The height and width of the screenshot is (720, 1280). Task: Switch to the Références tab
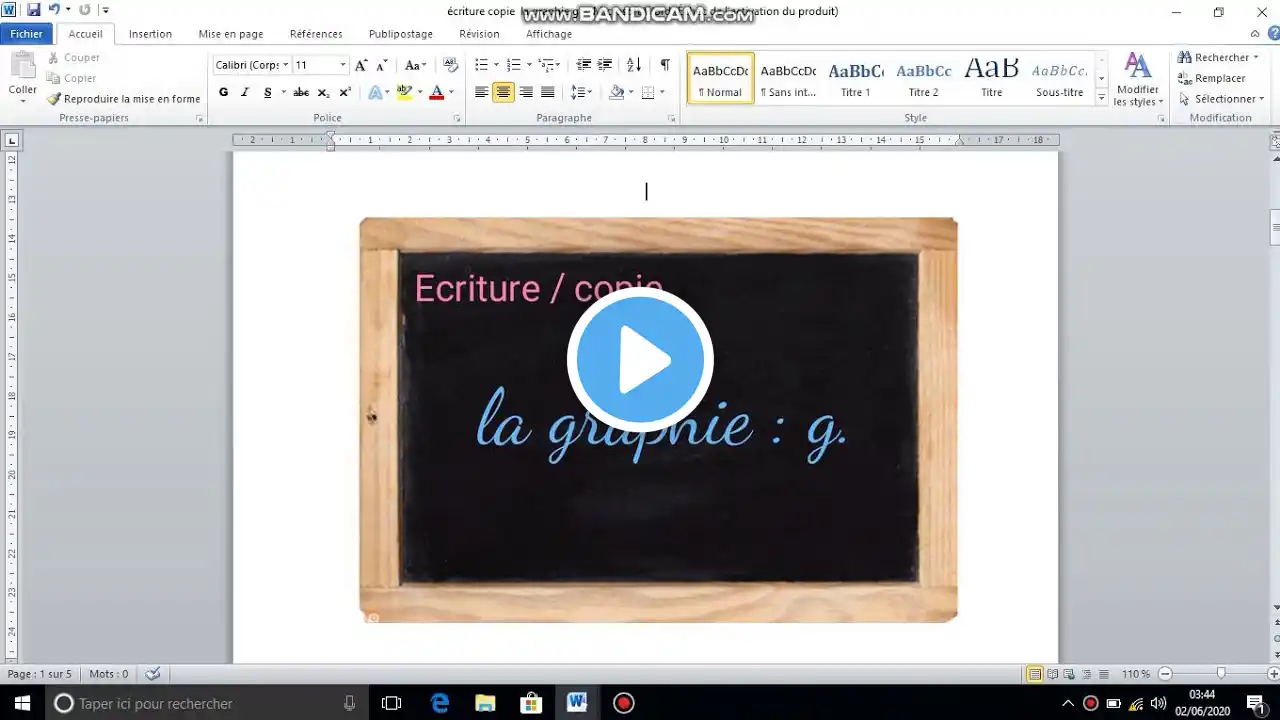(316, 34)
